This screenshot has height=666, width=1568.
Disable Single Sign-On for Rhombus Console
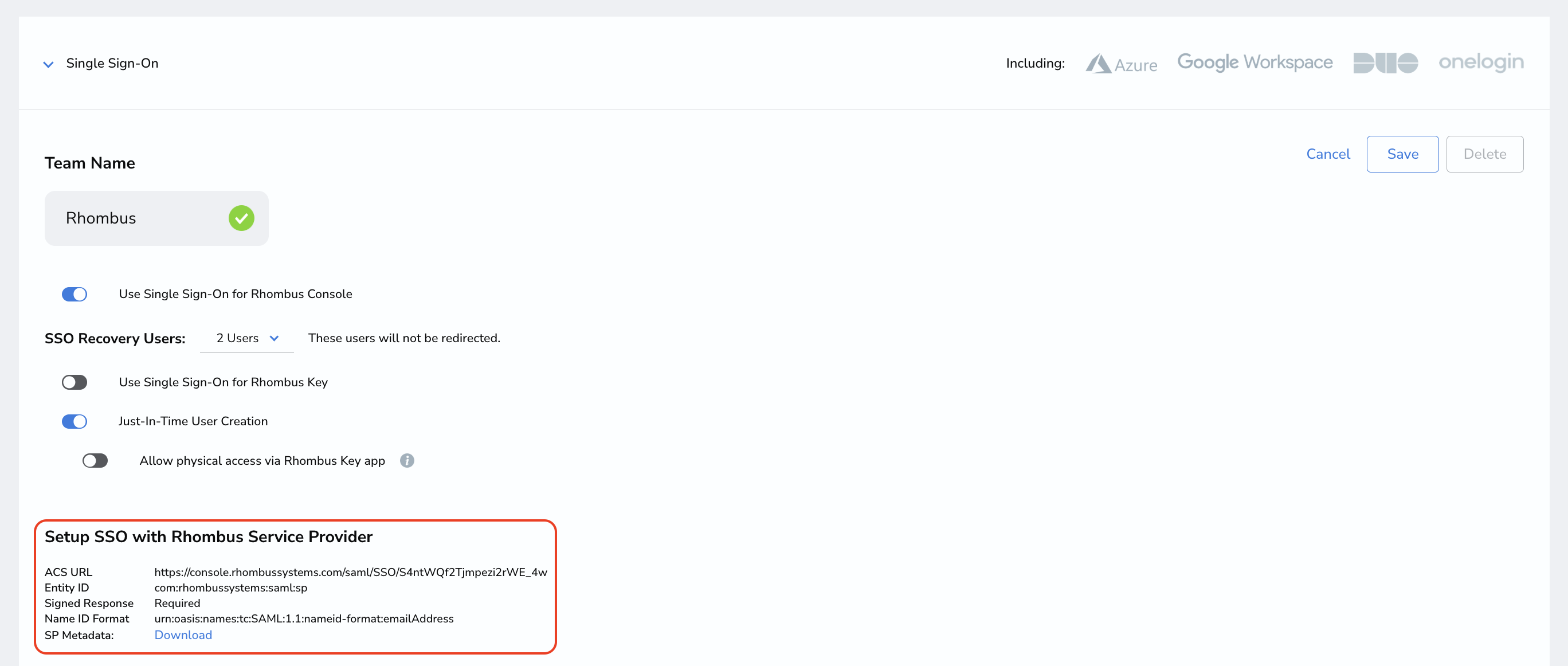(x=75, y=294)
